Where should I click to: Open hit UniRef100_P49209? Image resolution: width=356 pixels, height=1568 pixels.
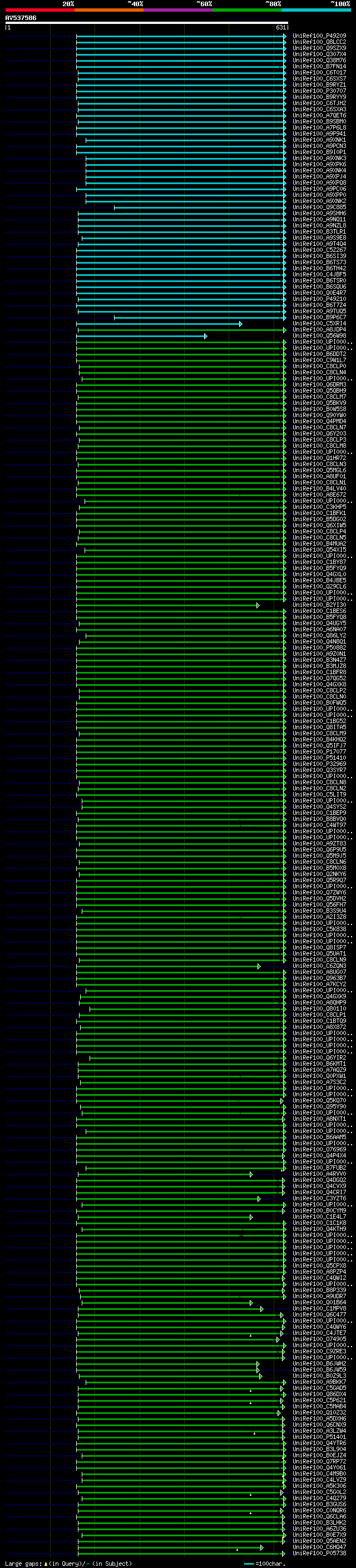click(x=319, y=36)
